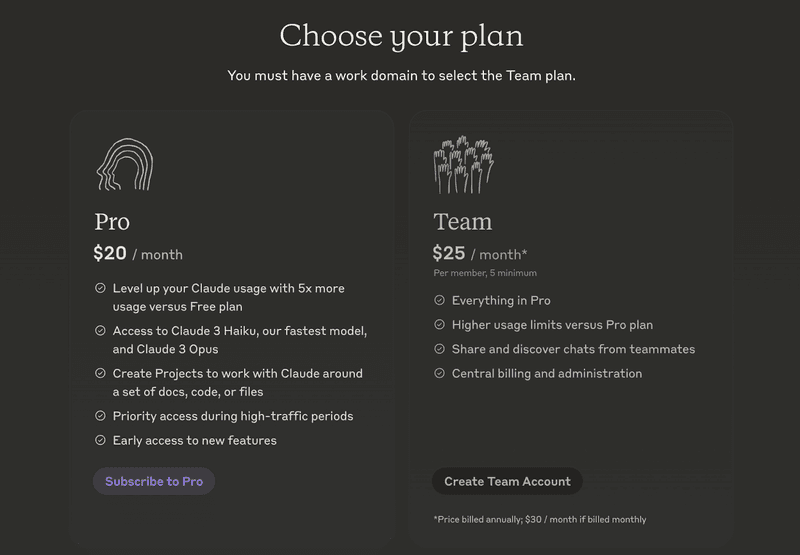Image resolution: width=800 pixels, height=555 pixels.
Task: Click the annual billing price footnote
Action: tap(539, 520)
